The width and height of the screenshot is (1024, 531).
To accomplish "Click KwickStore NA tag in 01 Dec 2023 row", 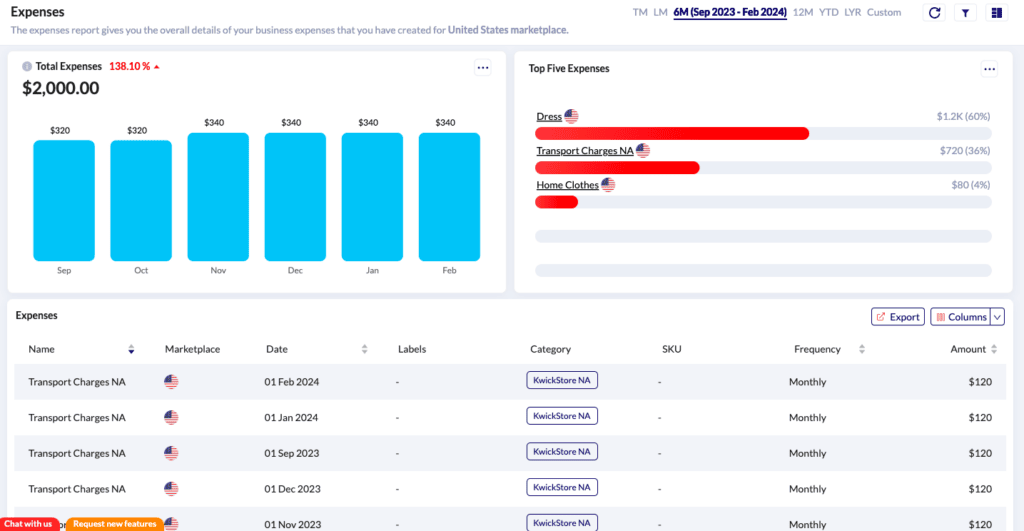I will (562, 487).
